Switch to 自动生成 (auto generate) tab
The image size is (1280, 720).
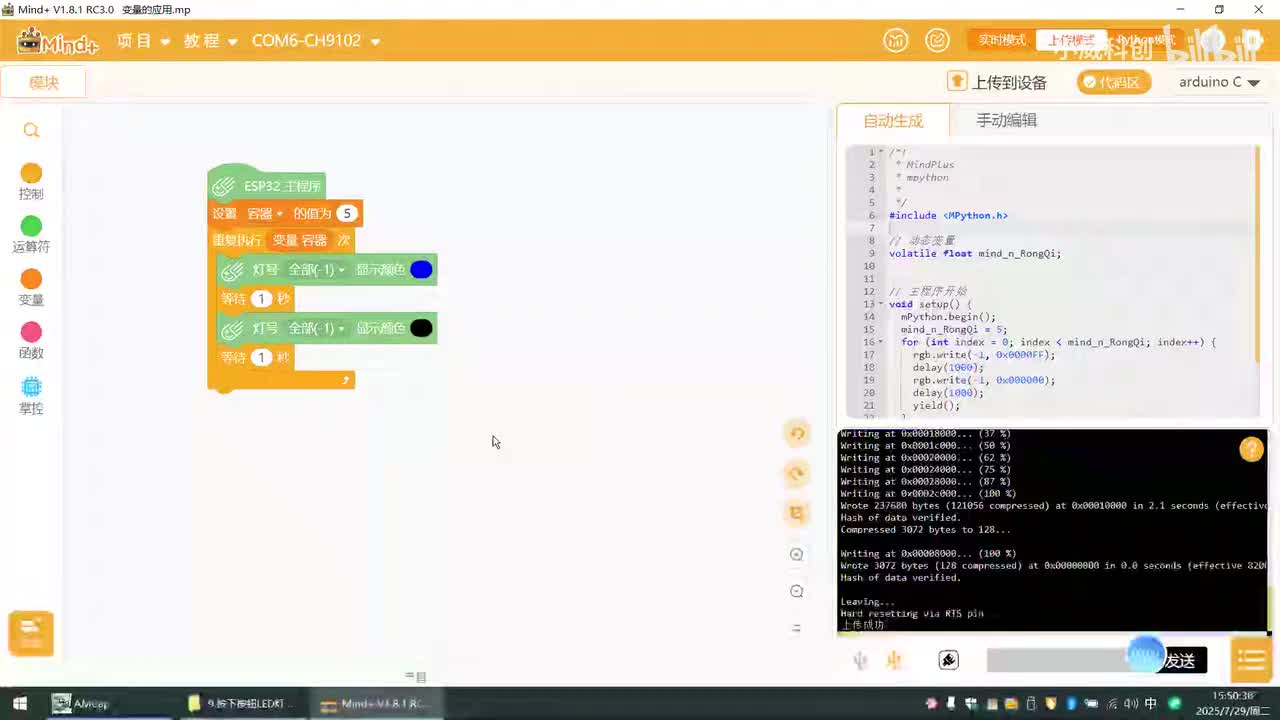click(x=893, y=120)
